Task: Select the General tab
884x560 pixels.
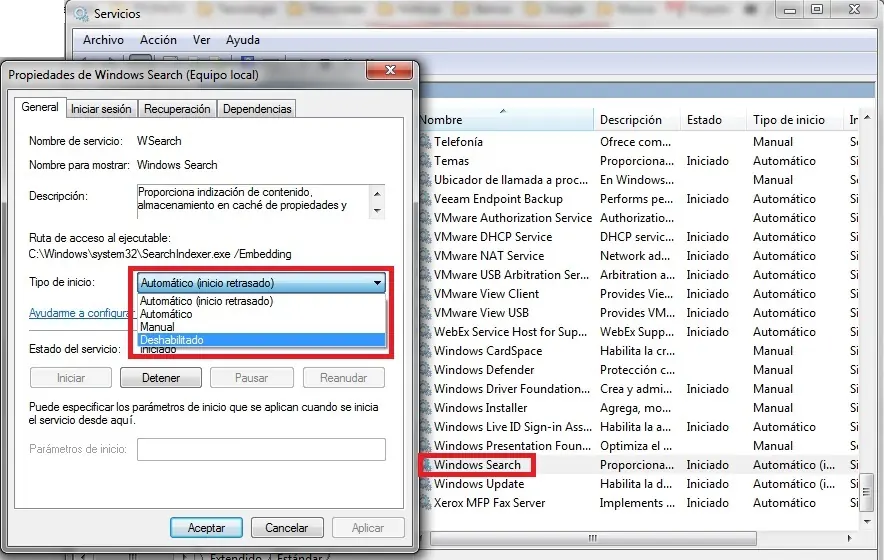Action: pyautogui.click(x=40, y=107)
